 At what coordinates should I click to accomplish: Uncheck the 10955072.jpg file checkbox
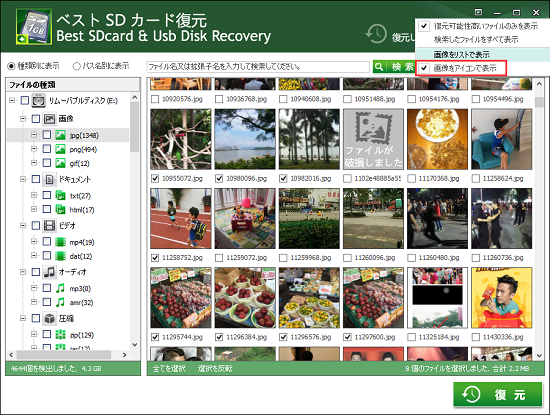point(155,179)
